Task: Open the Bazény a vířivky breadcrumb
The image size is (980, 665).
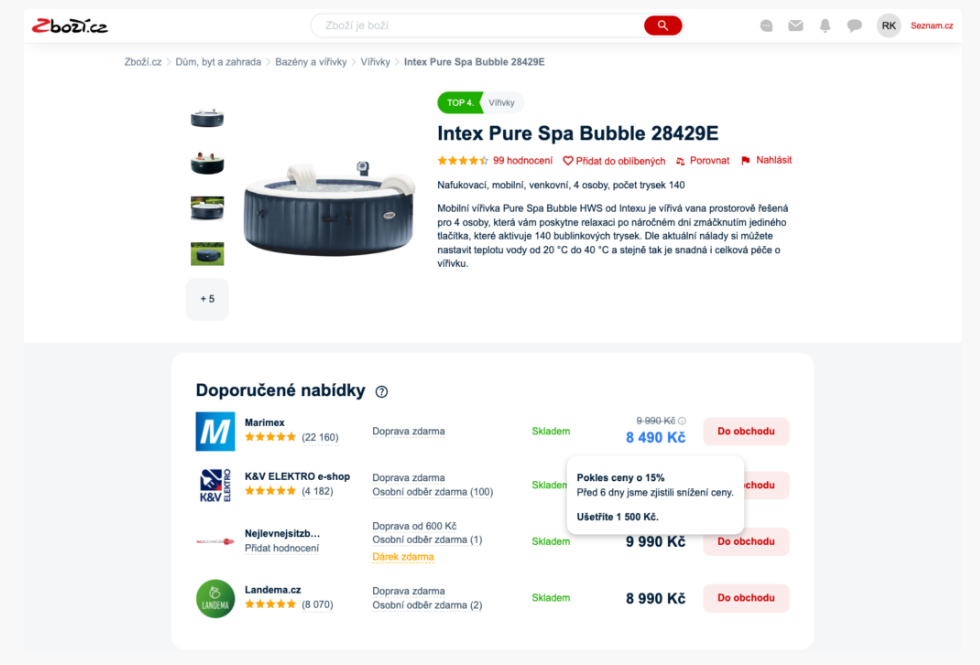Action: point(311,62)
